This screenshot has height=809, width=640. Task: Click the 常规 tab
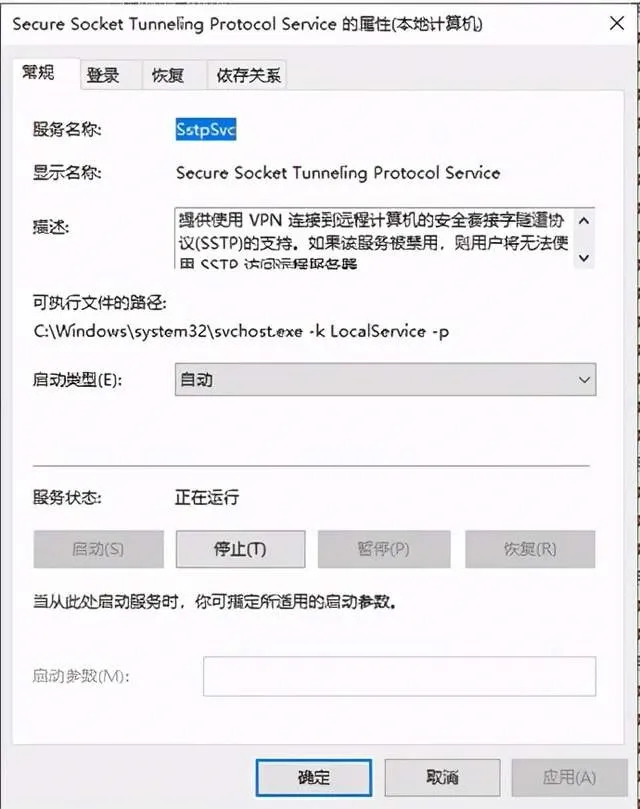[x=45, y=73]
